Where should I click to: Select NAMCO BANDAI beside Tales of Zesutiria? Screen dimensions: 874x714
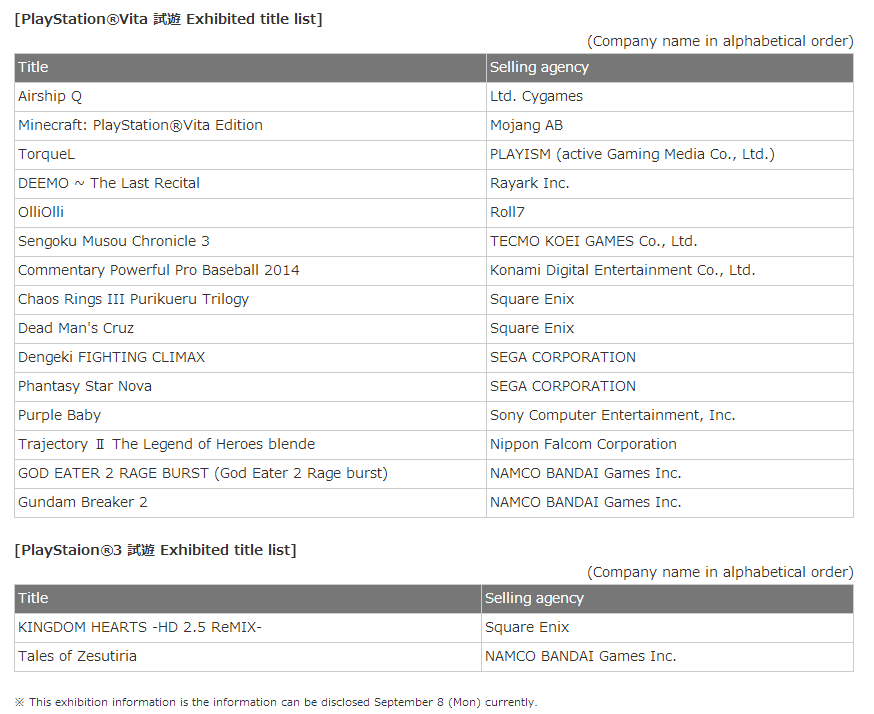click(668, 657)
